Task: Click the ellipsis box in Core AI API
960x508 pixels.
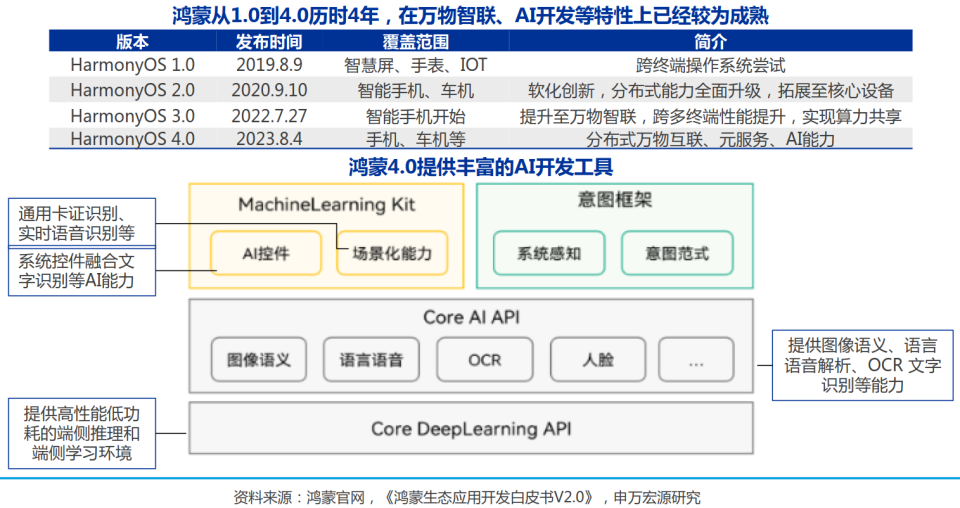Action: [x=696, y=359]
